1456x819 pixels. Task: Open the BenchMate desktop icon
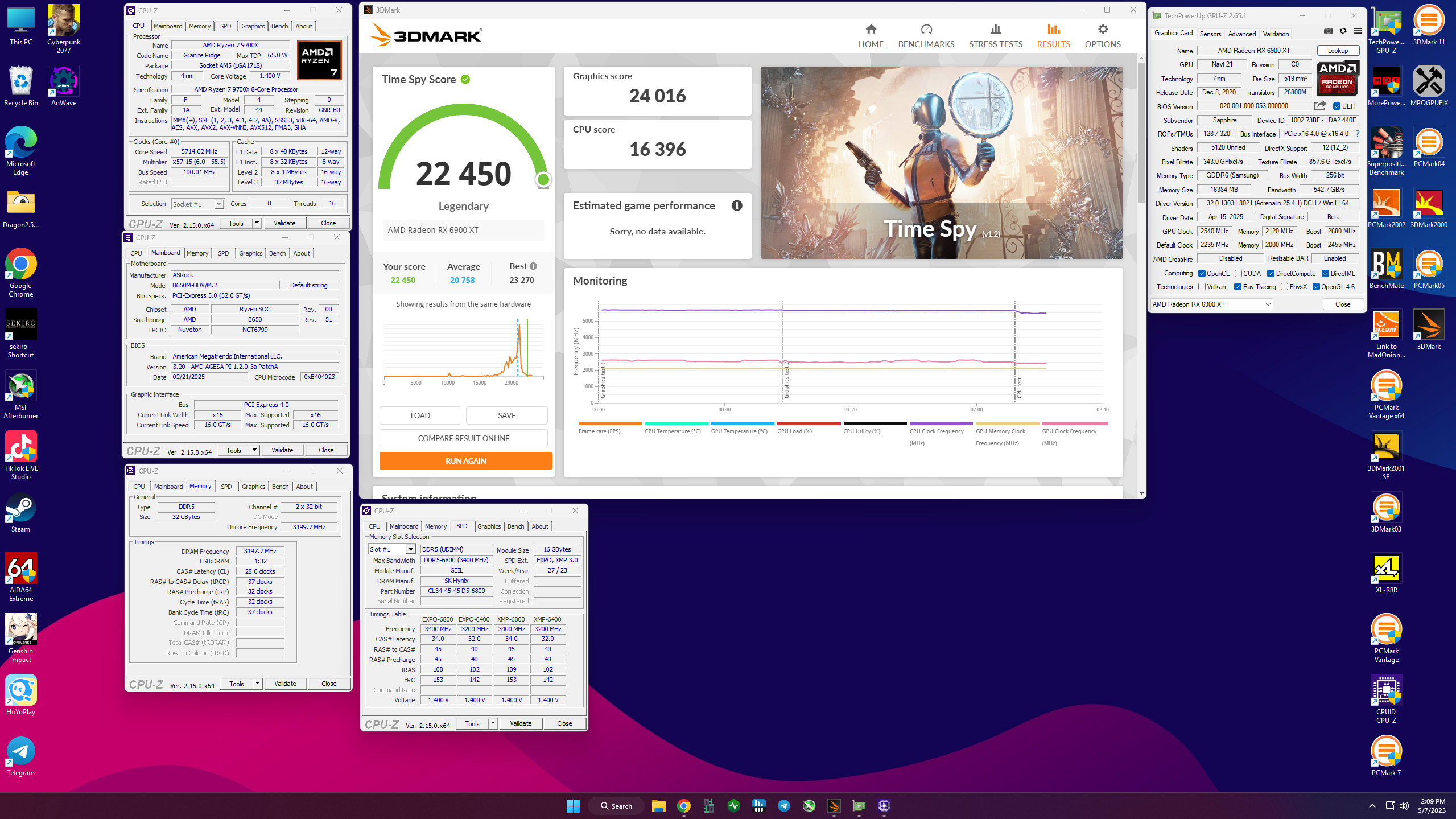coord(1386,269)
